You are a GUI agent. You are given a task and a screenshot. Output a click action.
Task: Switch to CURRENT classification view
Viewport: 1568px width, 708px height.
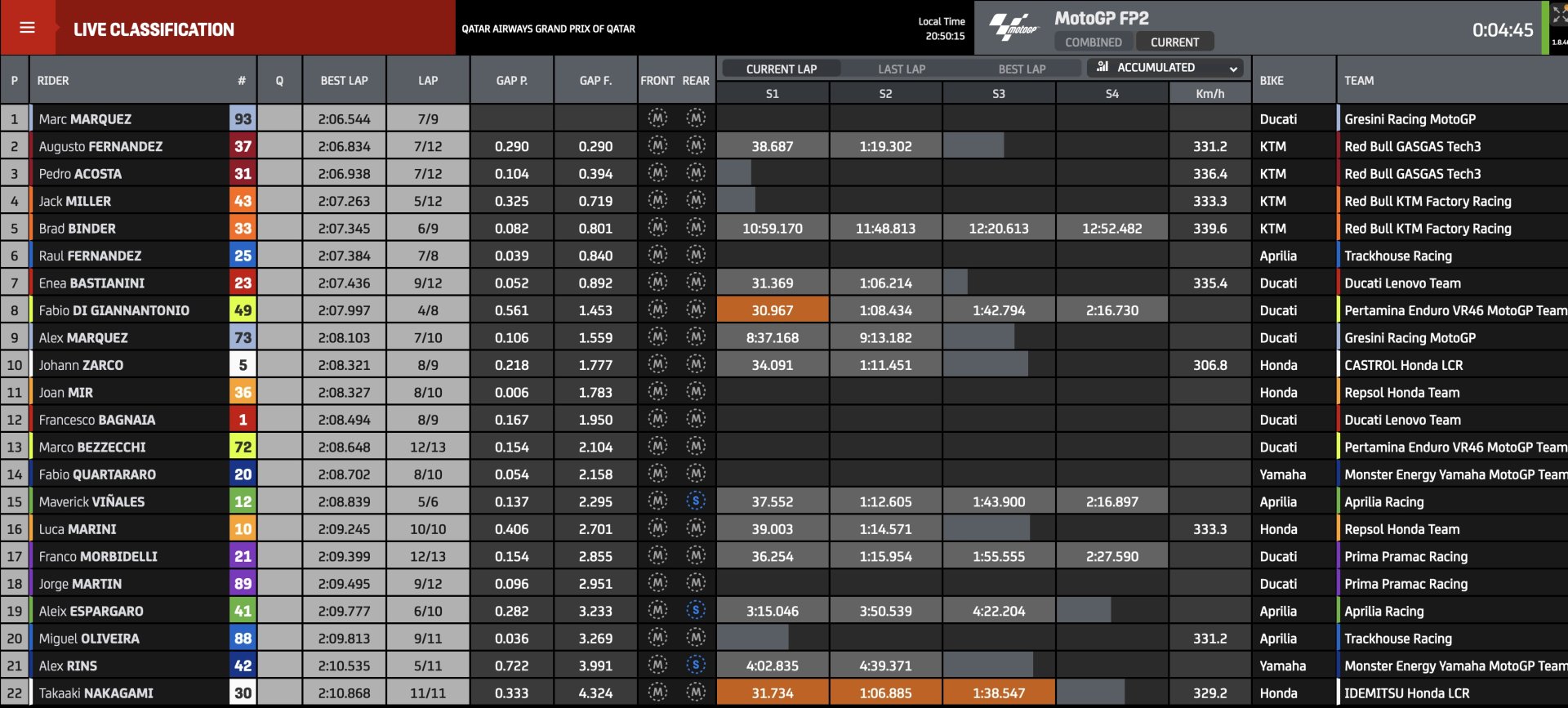point(1174,42)
